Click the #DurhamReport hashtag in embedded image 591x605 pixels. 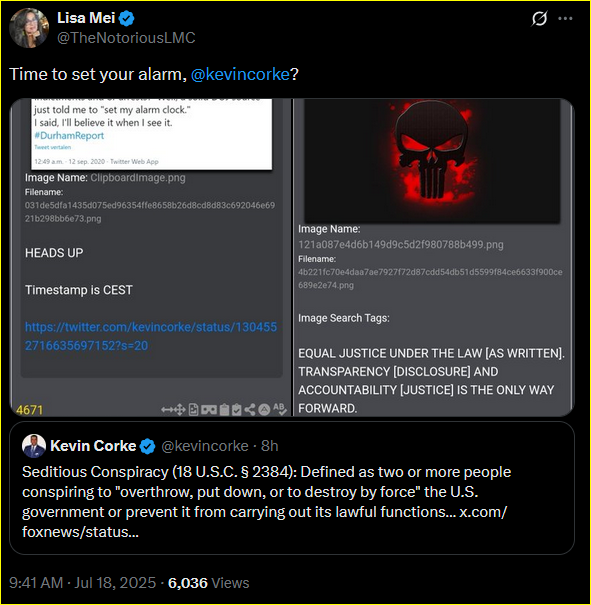tap(69, 135)
